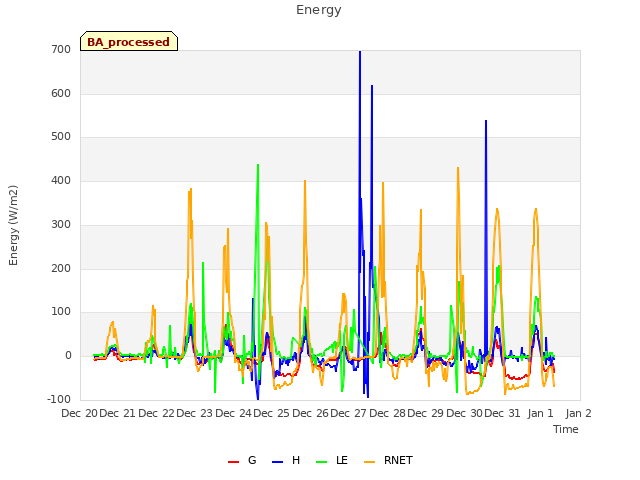Click the blue H spike reaching 700
Image resolution: width=640 pixels, height=480 pixels.
click(360, 53)
